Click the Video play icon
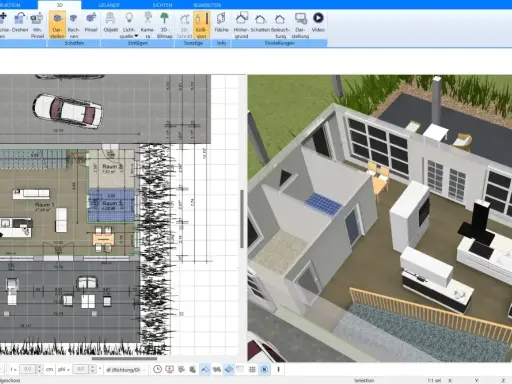Viewport: 512px width, 384px height. (318, 17)
